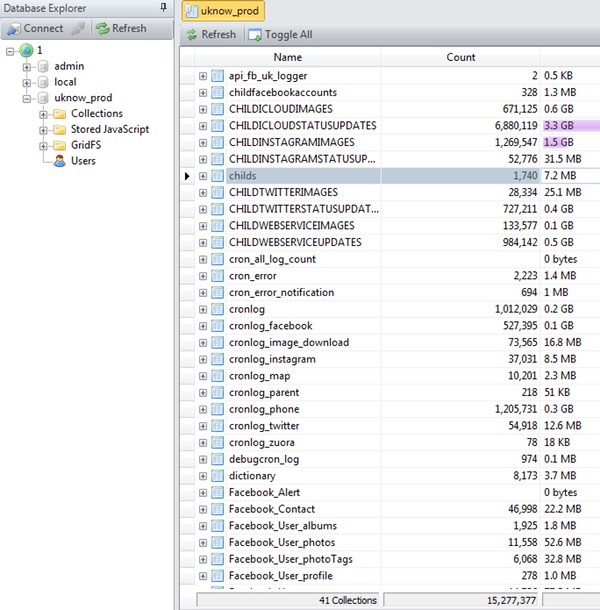This screenshot has width=600, height=610.
Task: Click the Users person icon
Action: click(x=60, y=161)
